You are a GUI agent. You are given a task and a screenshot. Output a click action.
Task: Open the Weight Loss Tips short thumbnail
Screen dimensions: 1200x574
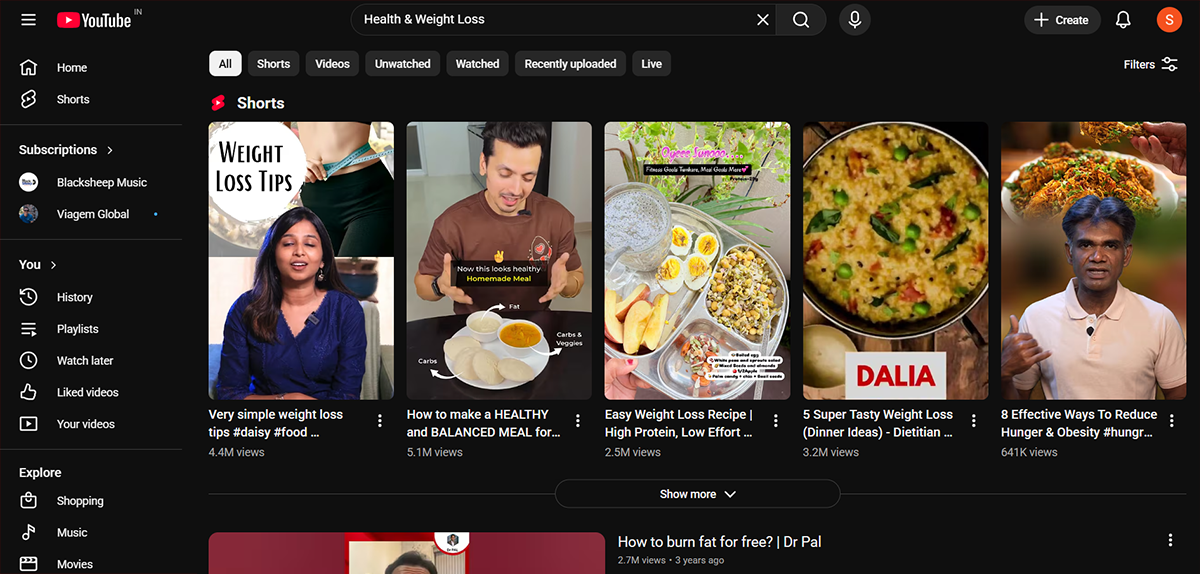(301, 261)
